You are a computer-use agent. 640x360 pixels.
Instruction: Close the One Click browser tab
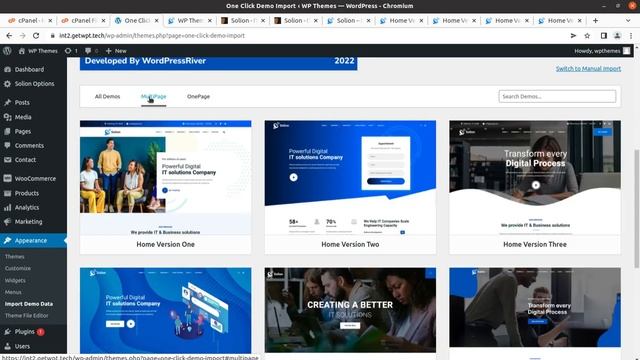156,20
